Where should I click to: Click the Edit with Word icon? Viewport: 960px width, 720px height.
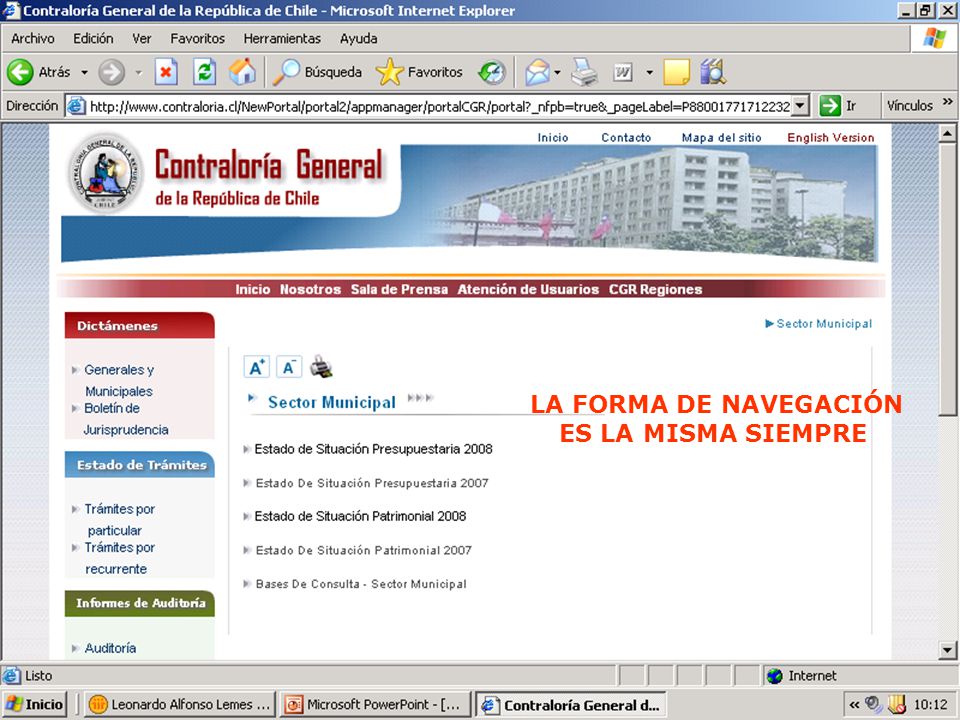pos(623,73)
